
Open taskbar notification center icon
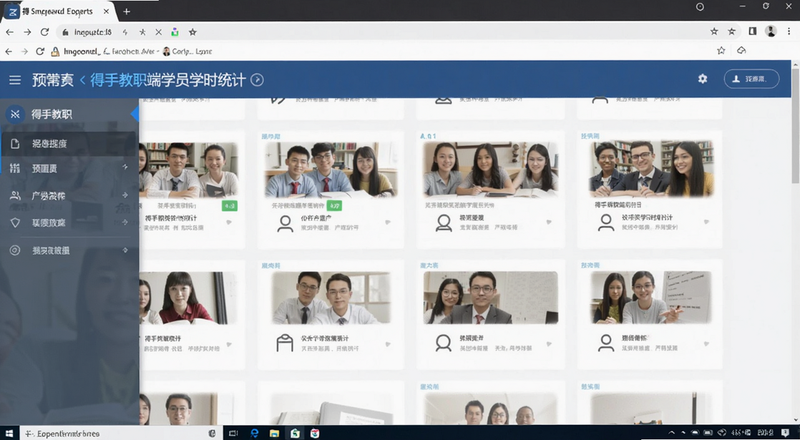click(786, 433)
